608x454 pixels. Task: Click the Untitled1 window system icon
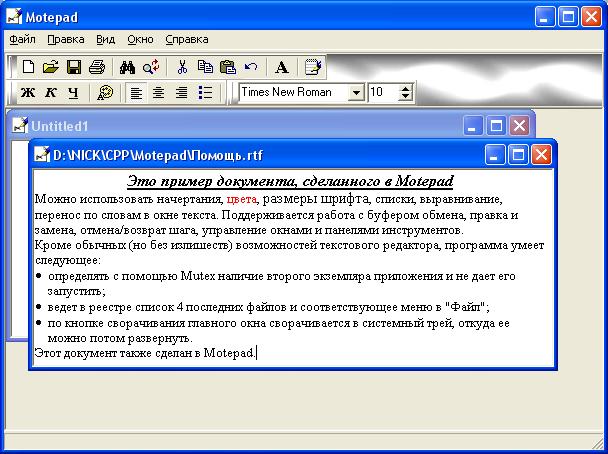coord(19,125)
